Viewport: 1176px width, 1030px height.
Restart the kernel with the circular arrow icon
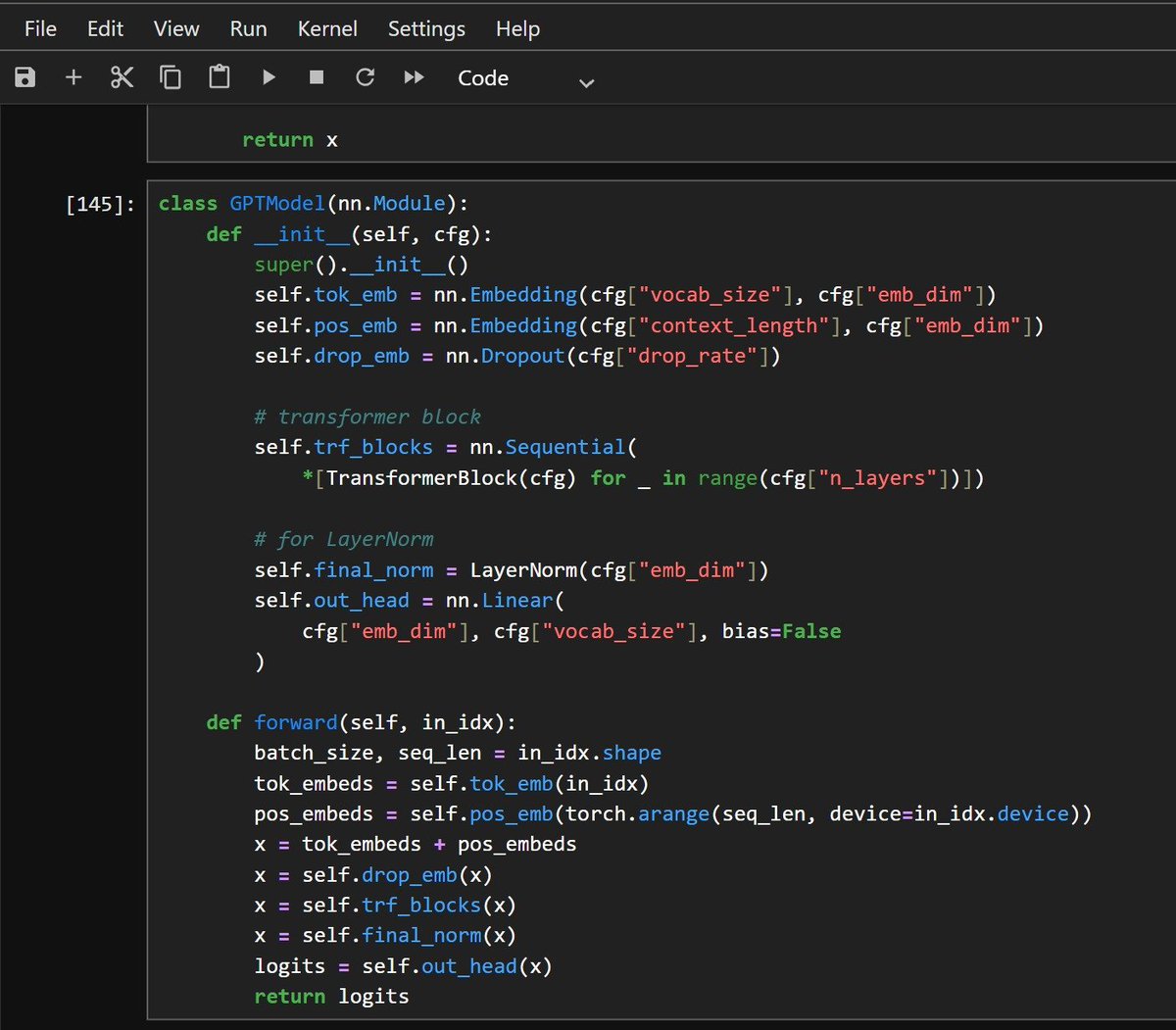point(366,77)
